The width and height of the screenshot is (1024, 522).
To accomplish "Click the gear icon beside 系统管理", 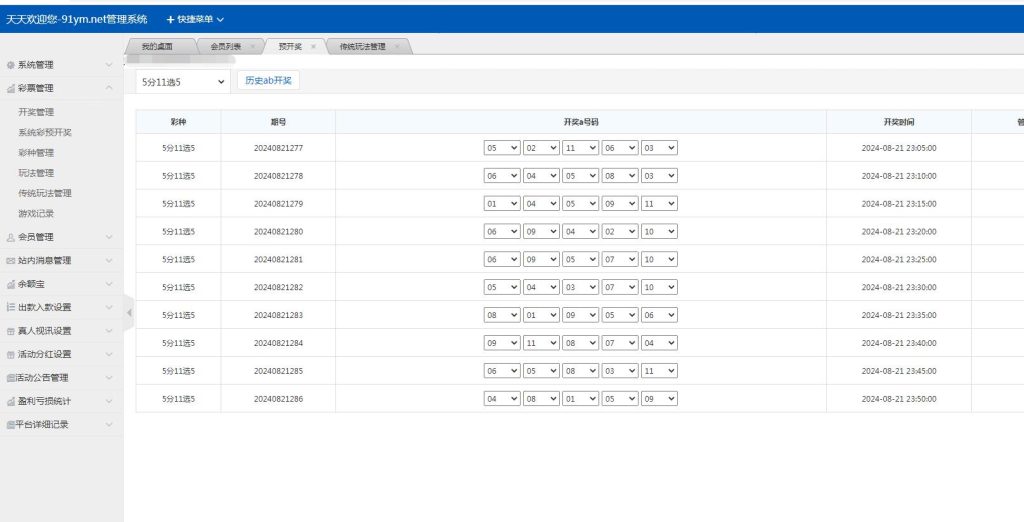I will coord(10,65).
